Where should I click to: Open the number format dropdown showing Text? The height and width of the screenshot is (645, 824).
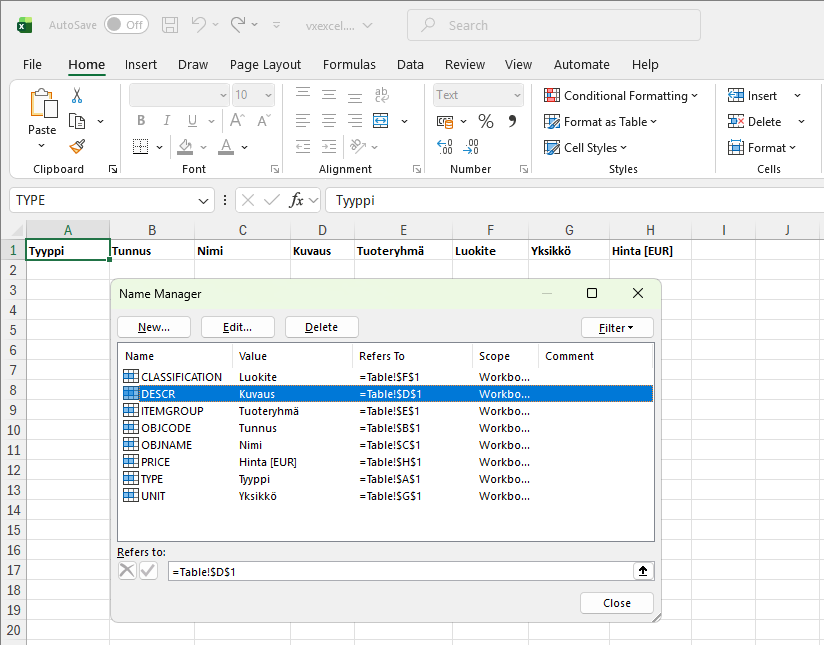coord(517,95)
